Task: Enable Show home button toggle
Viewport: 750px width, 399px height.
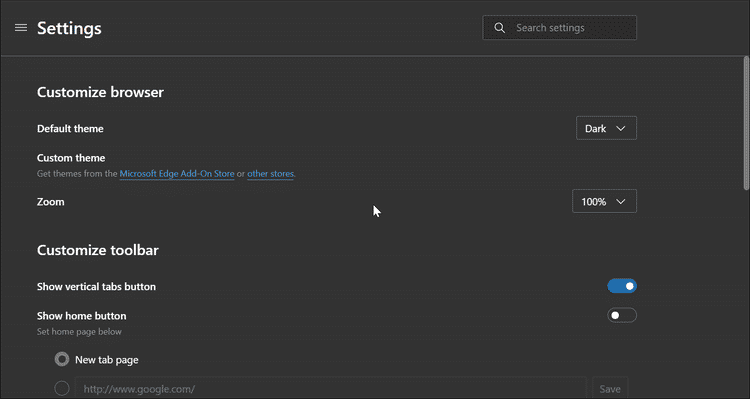Action: 622,315
